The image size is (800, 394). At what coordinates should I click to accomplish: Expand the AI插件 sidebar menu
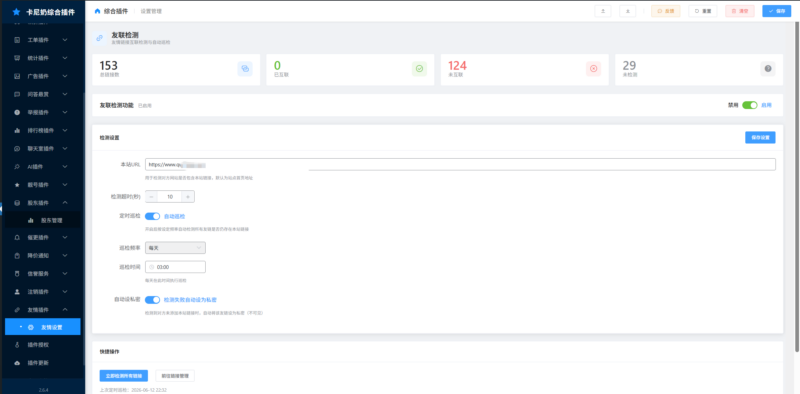[x=41, y=166]
